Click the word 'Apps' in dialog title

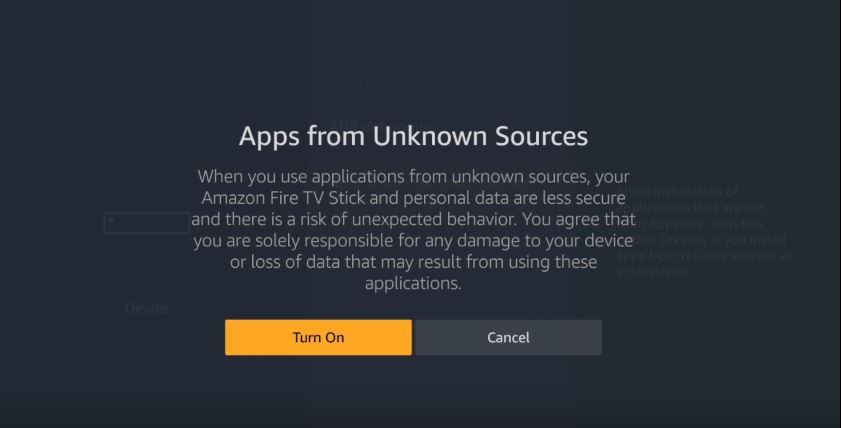point(269,137)
